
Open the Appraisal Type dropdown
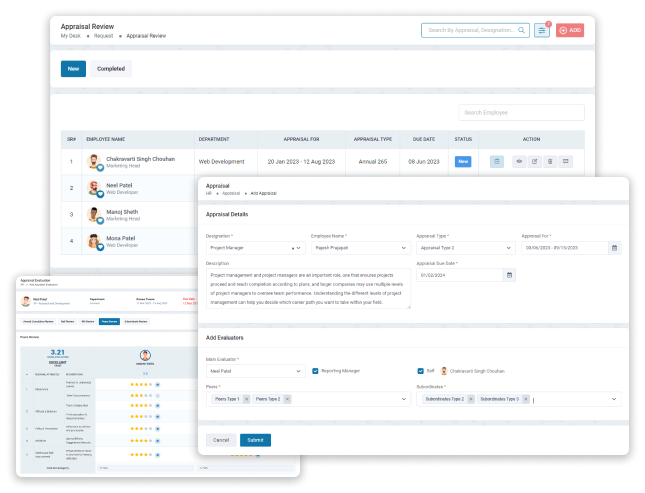click(x=466, y=248)
